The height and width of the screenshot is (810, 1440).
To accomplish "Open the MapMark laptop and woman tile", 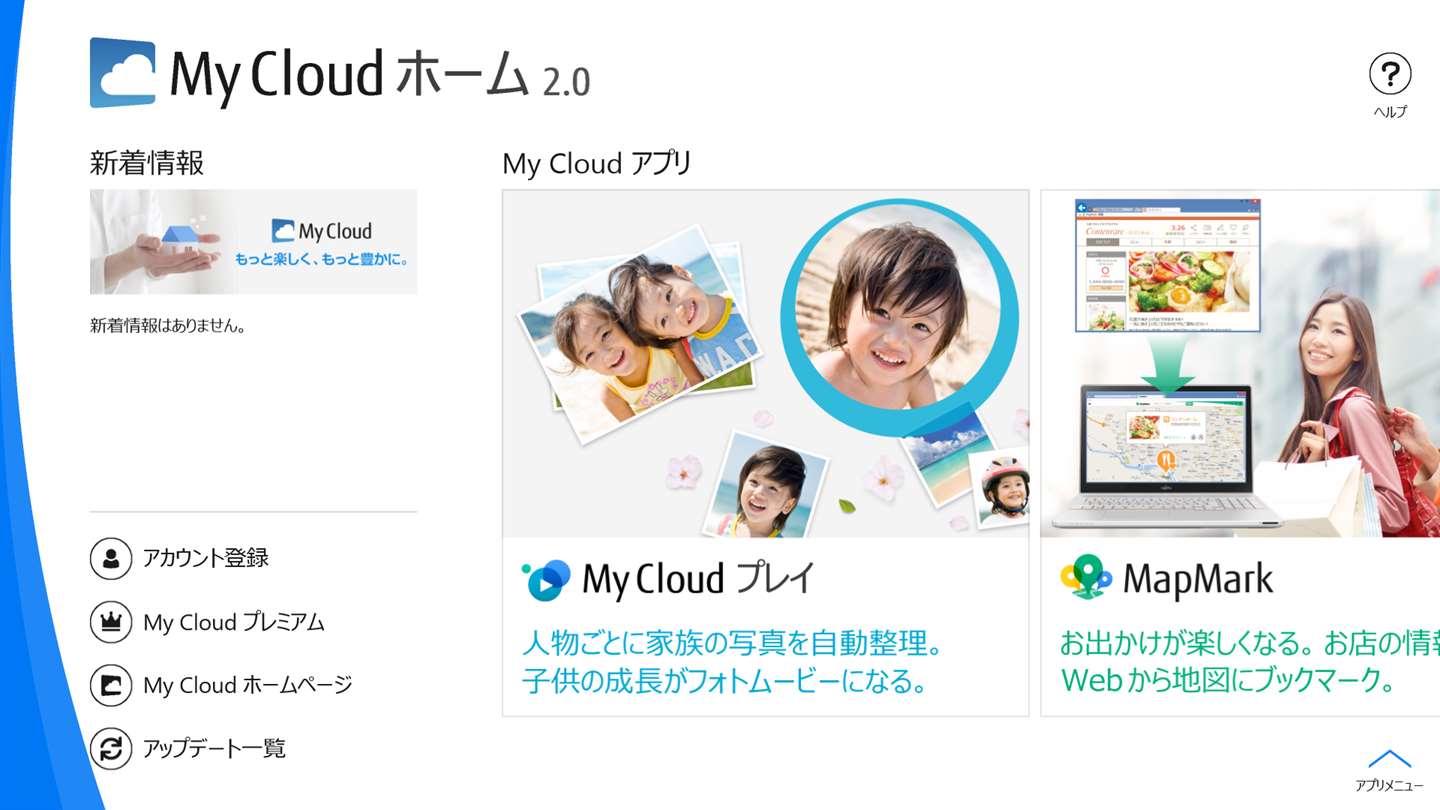I will coord(1240,364).
